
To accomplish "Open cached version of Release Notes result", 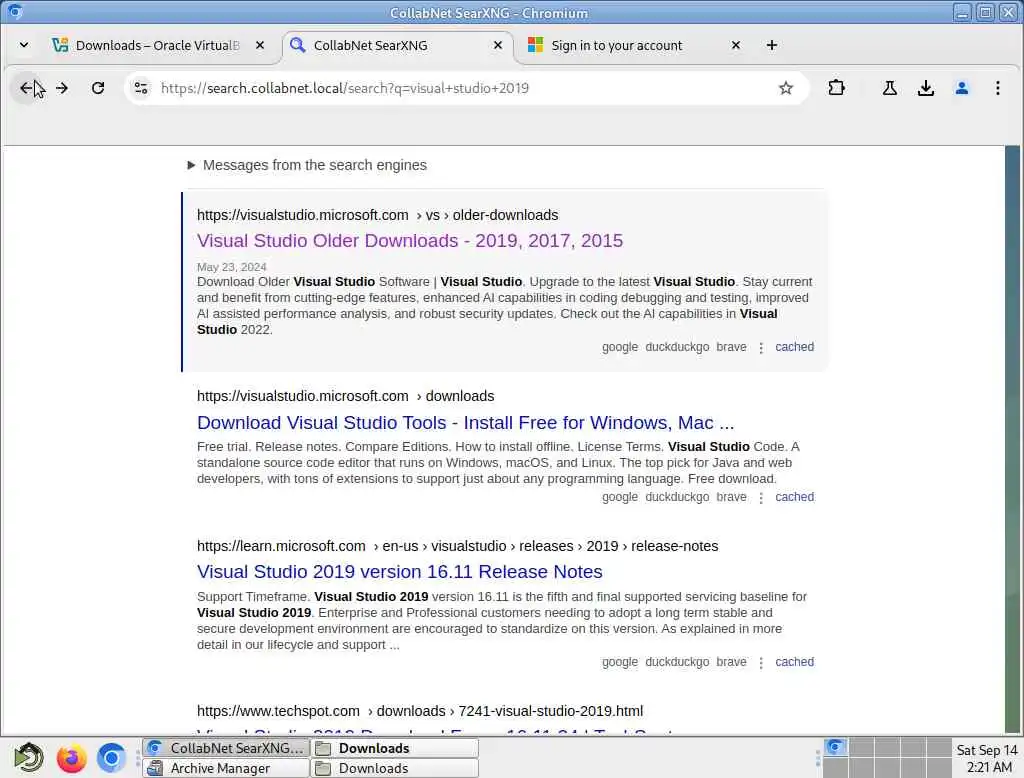I will click(x=794, y=662).
